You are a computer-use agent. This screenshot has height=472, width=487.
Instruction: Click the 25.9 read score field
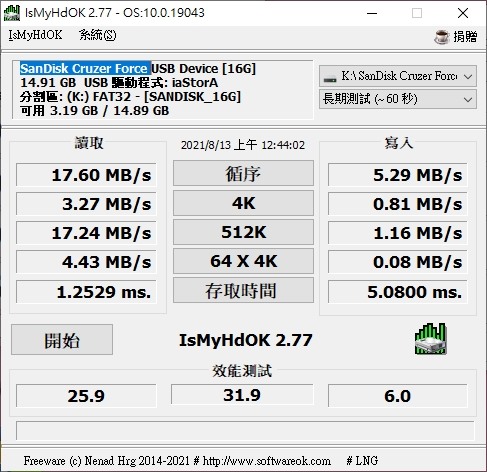(x=86, y=396)
